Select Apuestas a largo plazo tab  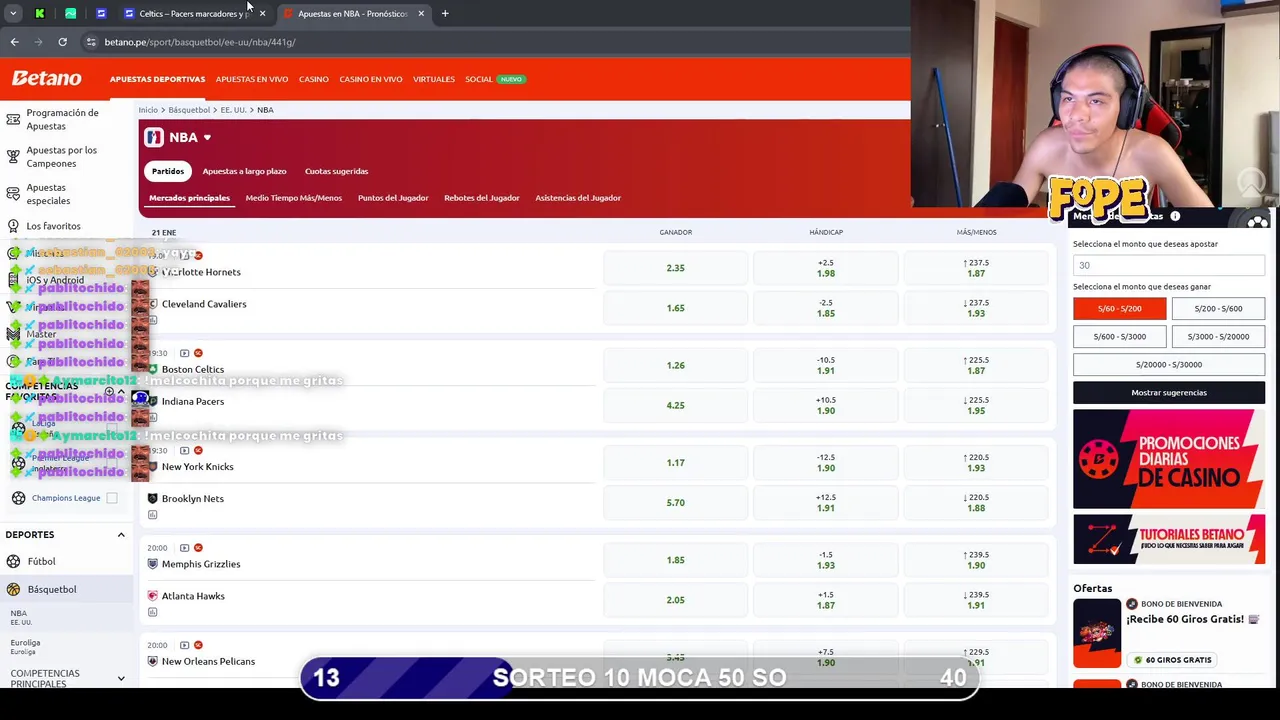[x=244, y=171]
